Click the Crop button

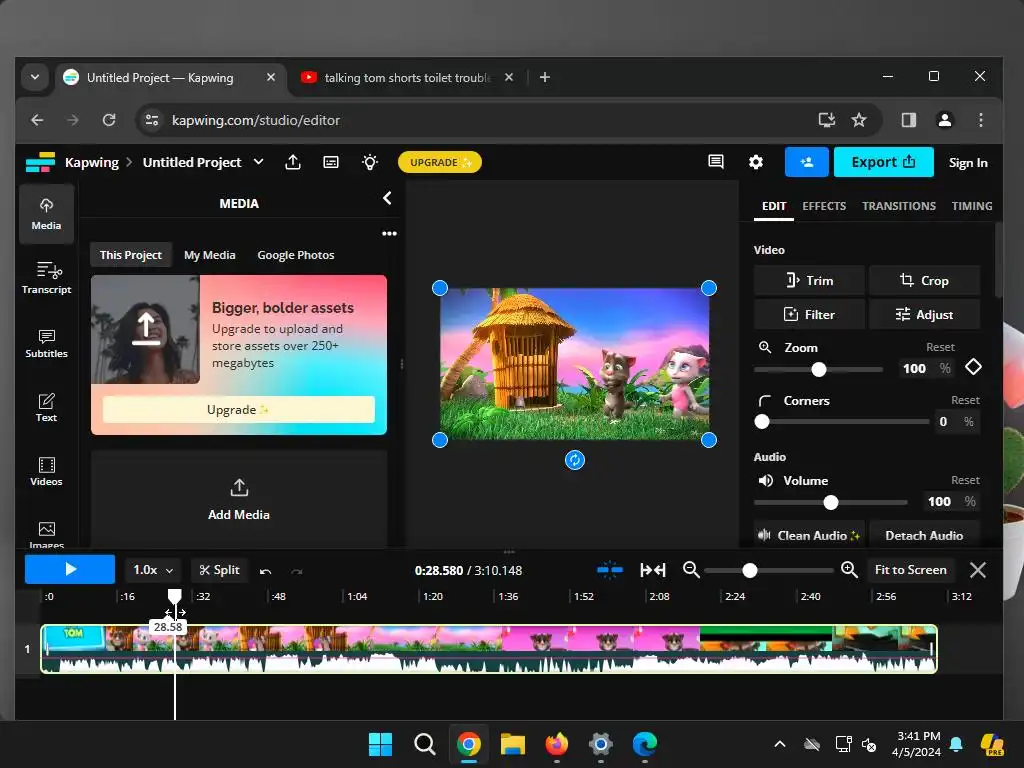924,280
